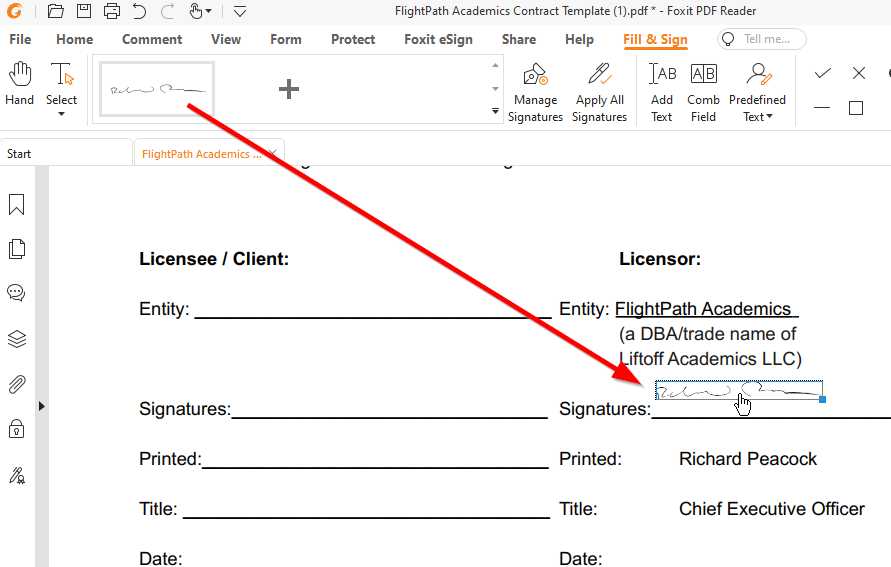Click the 'Liftoff Academics LLC)' text

coord(710,358)
